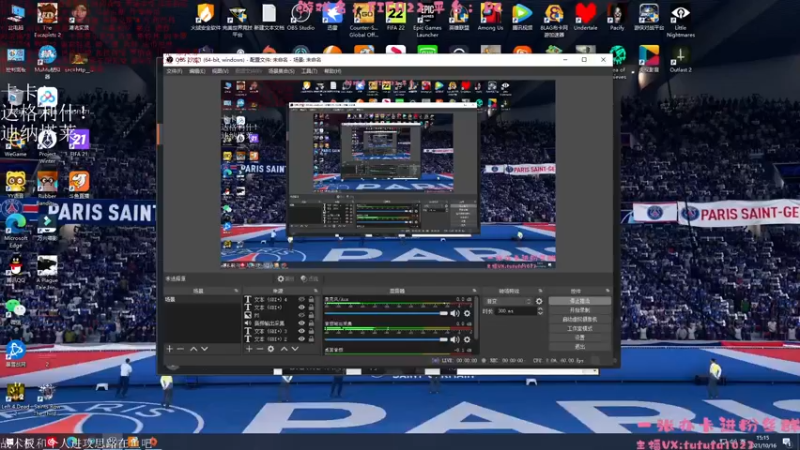Click the transition duration stepper arrows
The image size is (800, 450).
(x=540, y=311)
